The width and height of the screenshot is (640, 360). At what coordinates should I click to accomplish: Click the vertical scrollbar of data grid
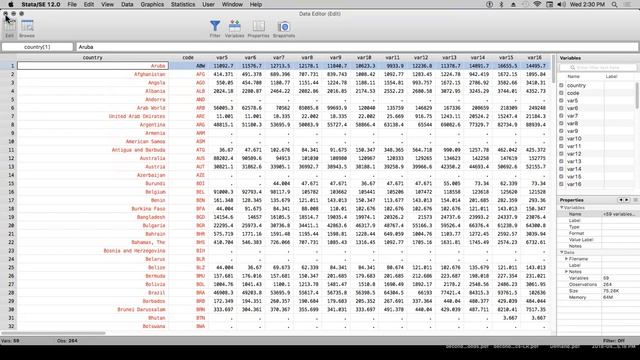553,69
